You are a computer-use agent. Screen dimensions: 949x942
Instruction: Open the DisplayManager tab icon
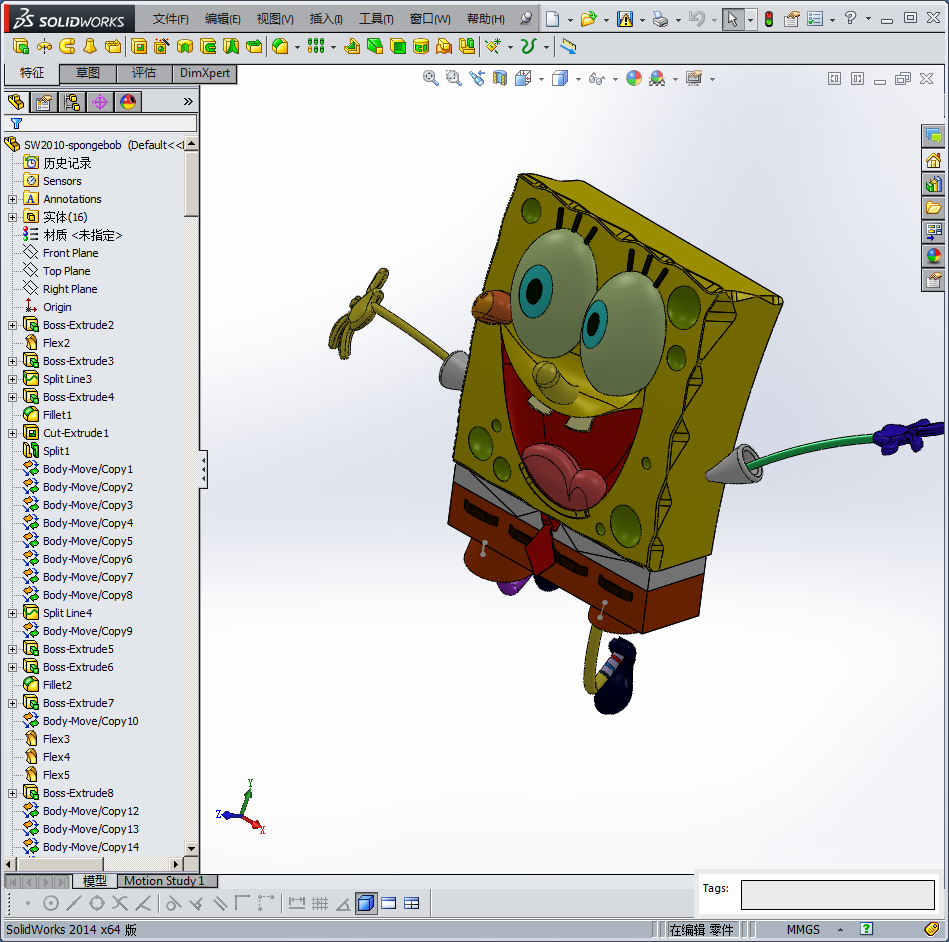(x=128, y=102)
